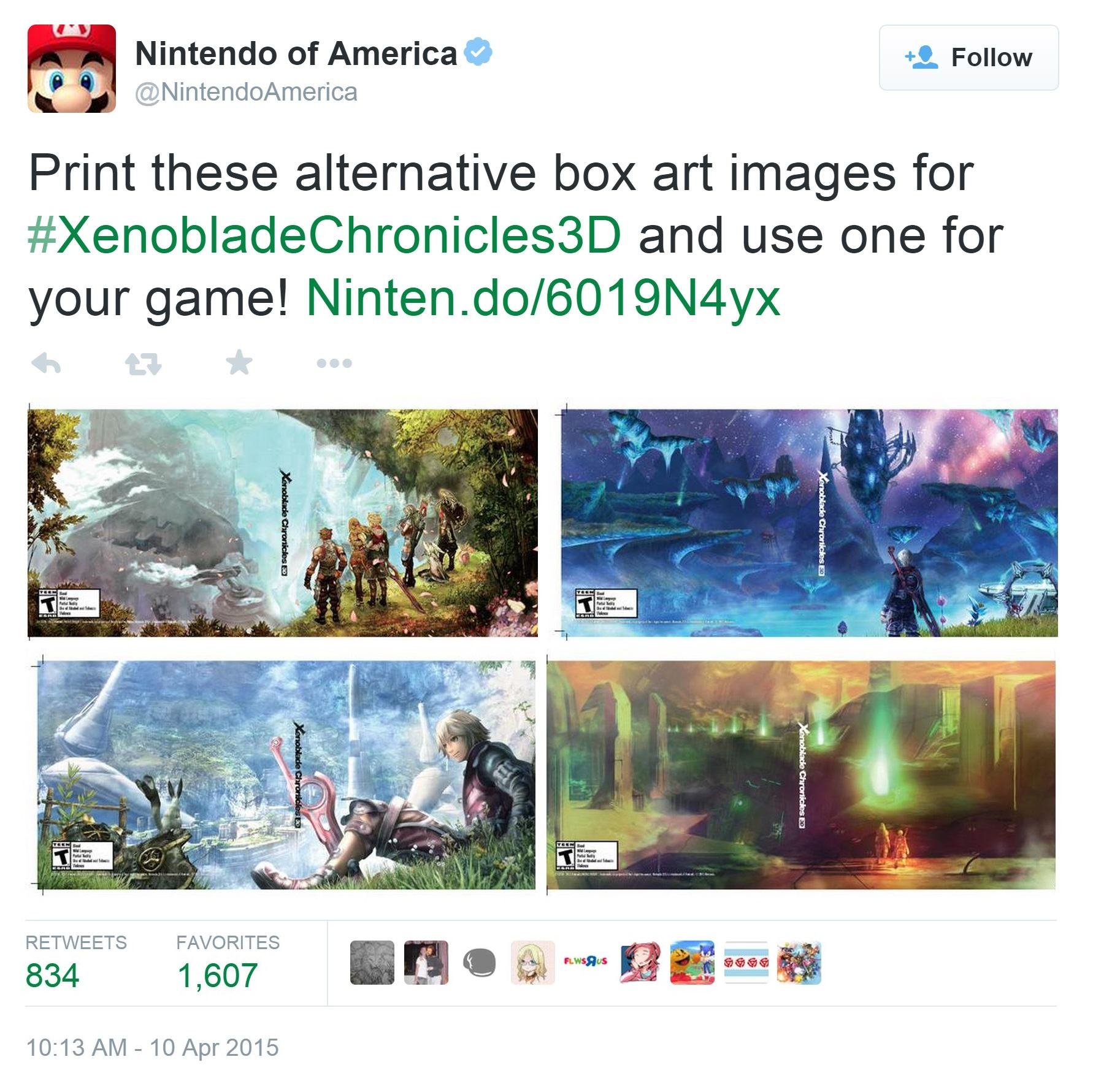This screenshot has height=1092, width=1093.
Task: Click the @NintendoAmerica handle
Action: (x=246, y=92)
